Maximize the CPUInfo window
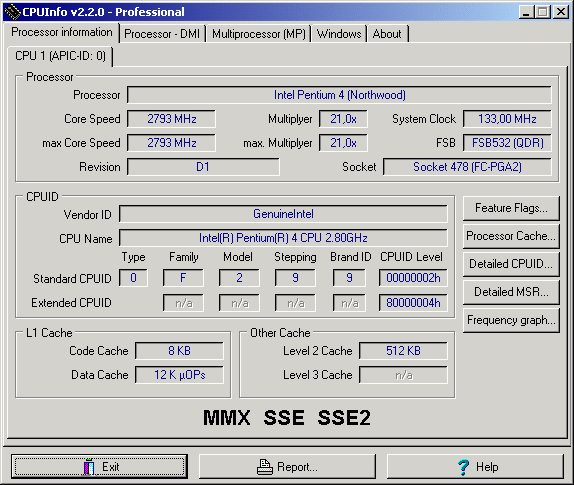This screenshot has width=574, height=485. tap(543, 12)
